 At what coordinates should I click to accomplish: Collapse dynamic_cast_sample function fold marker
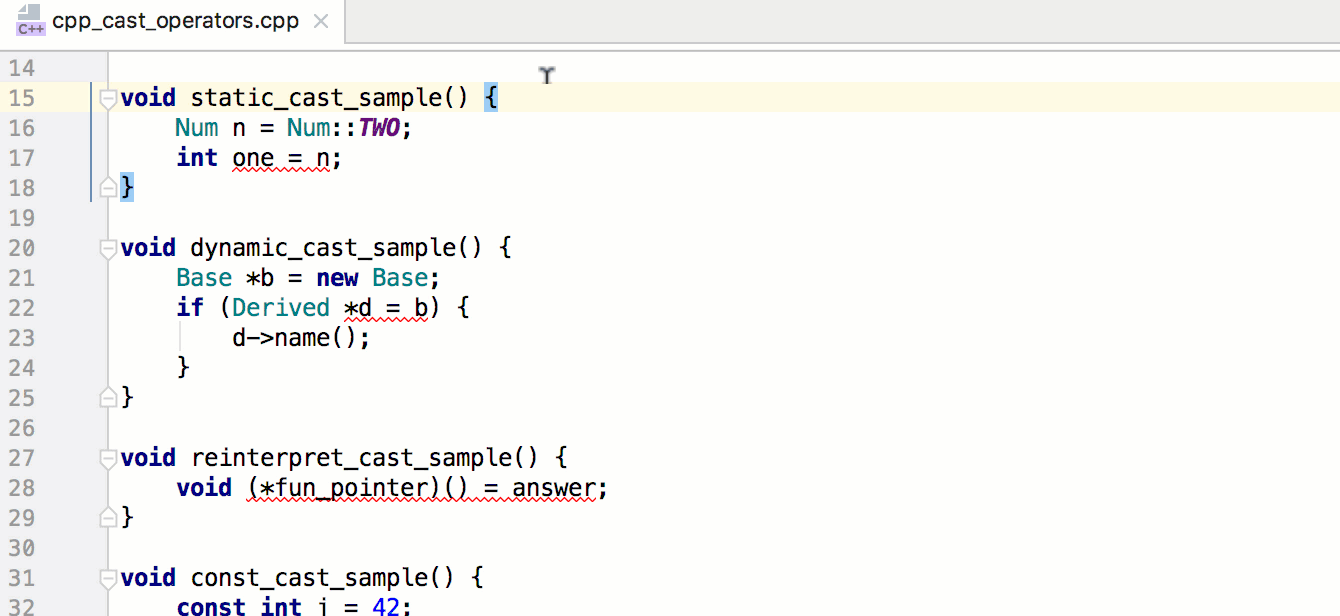point(108,248)
